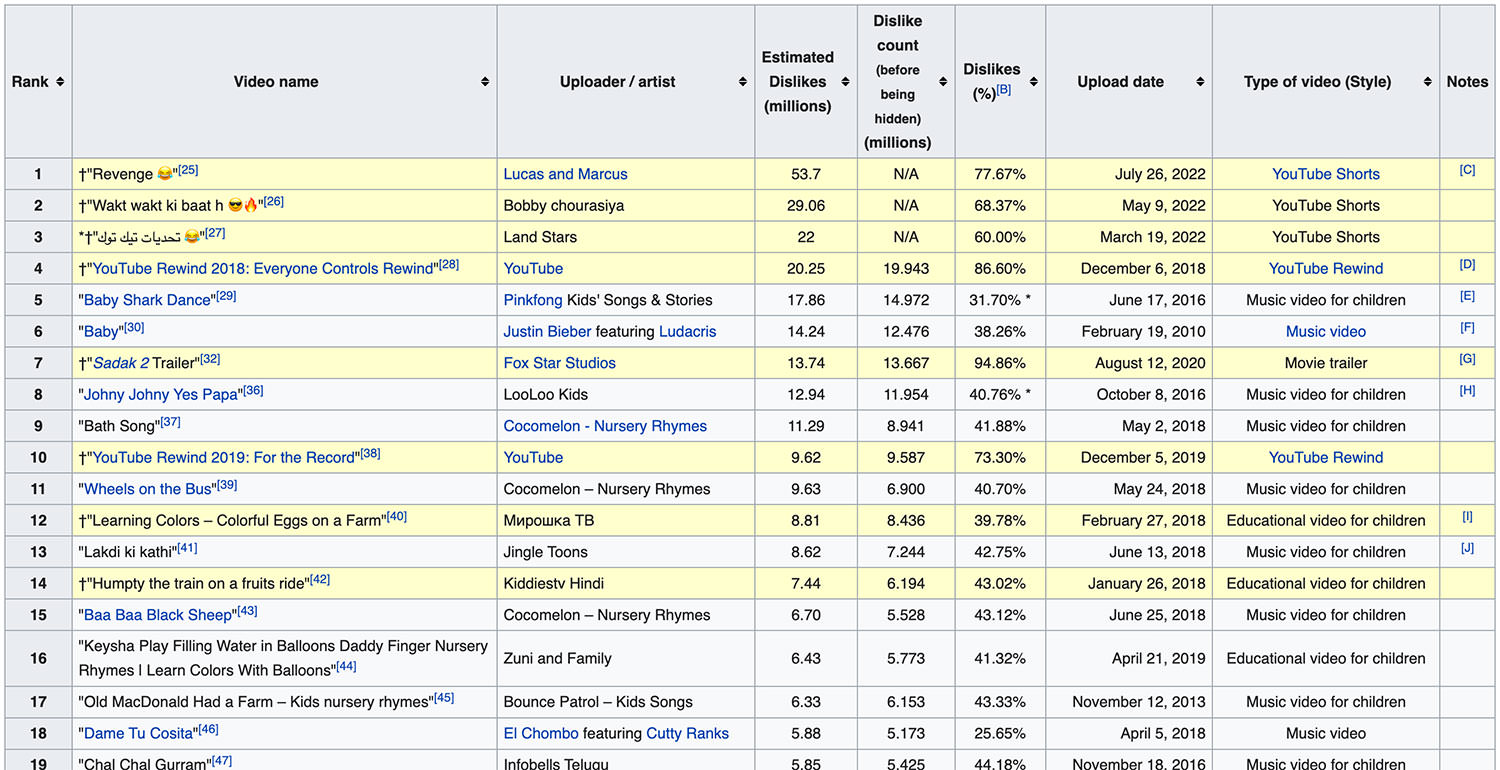Sort table by Rank column arrows
Screen dimensions: 1500x770
click(x=61, y=82)
